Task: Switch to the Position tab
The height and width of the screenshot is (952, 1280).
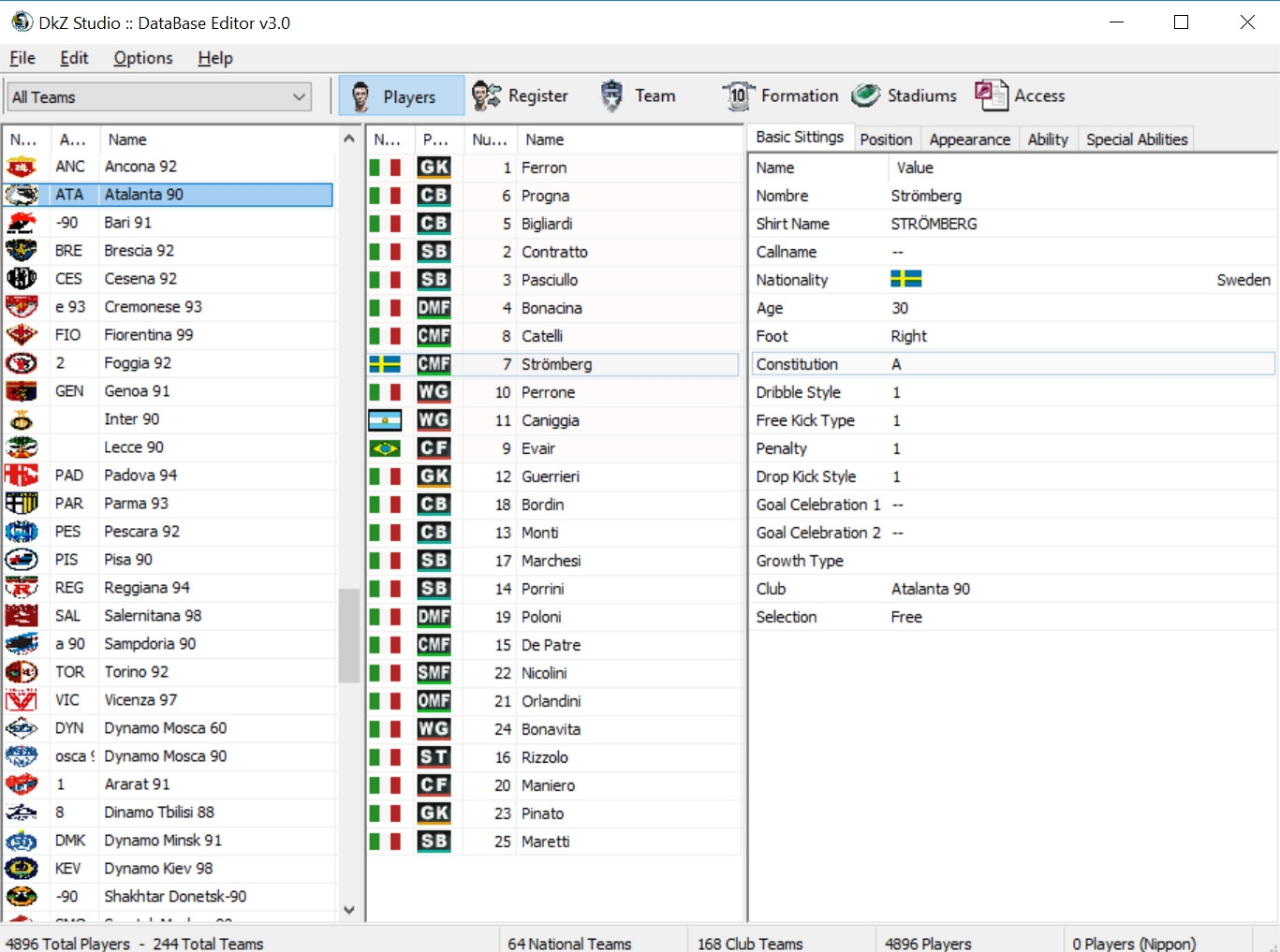Action: click(x=886, y=139)
